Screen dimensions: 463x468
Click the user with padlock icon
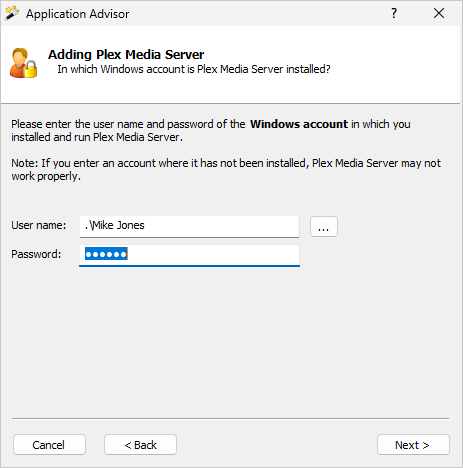tap(23, 63)
